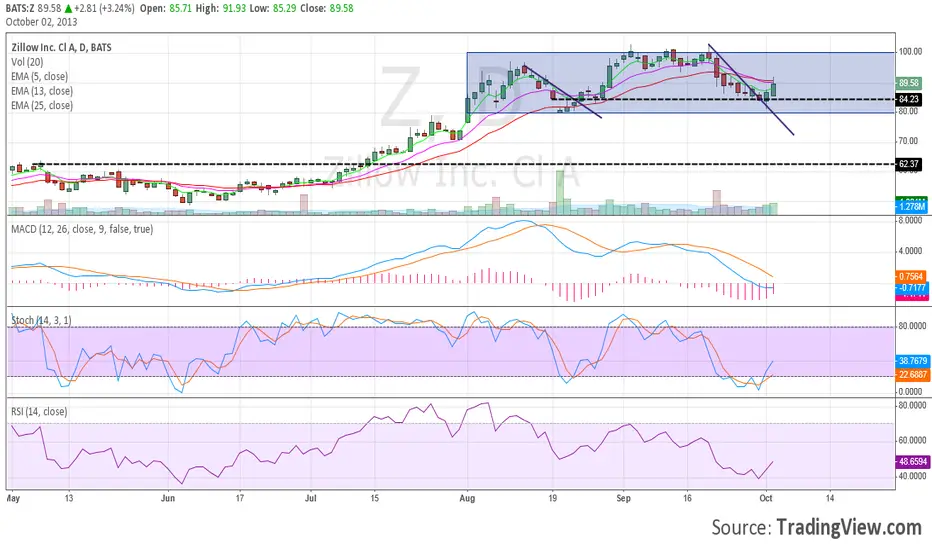Click the Stoch (14, 3, 1) label
Image resolution: width=932 pixels, height=550 pixels.
pyautogui.click(x=41, y=320)
